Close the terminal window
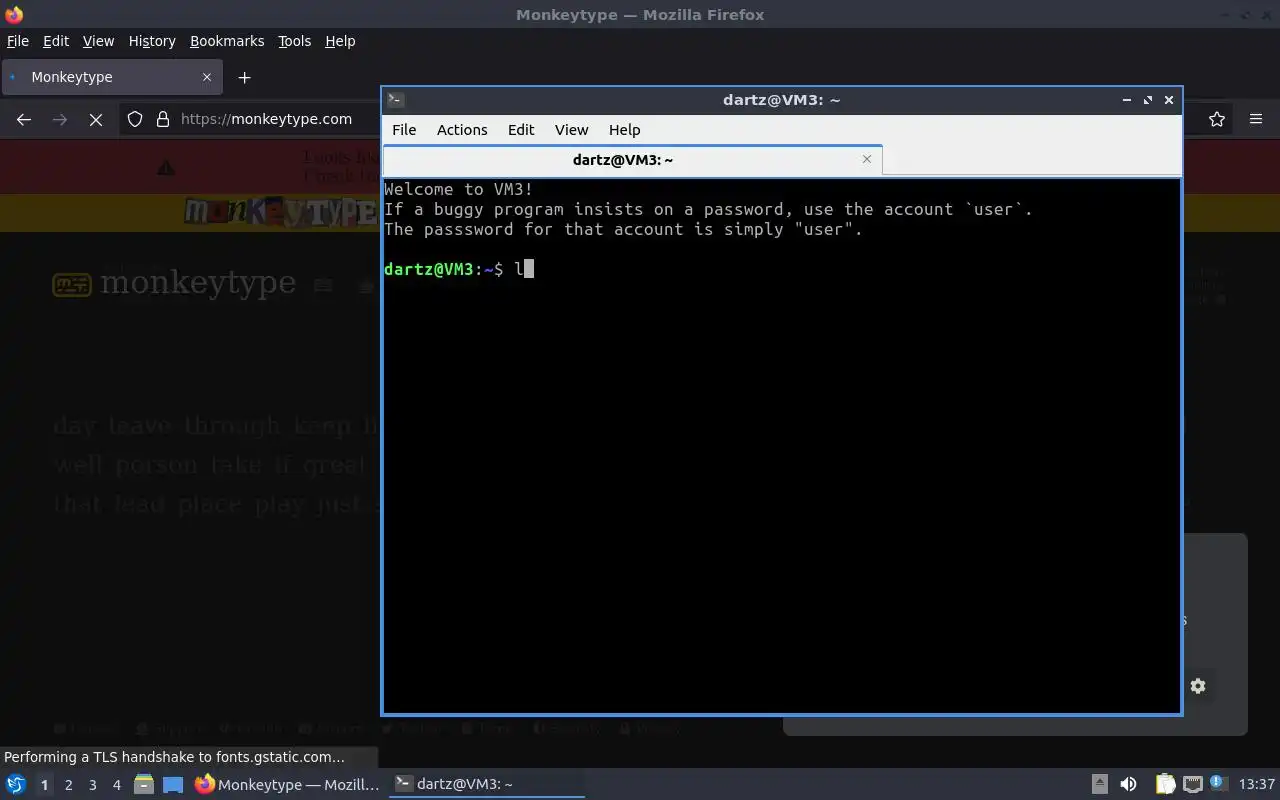 [x=1169, y=100]
